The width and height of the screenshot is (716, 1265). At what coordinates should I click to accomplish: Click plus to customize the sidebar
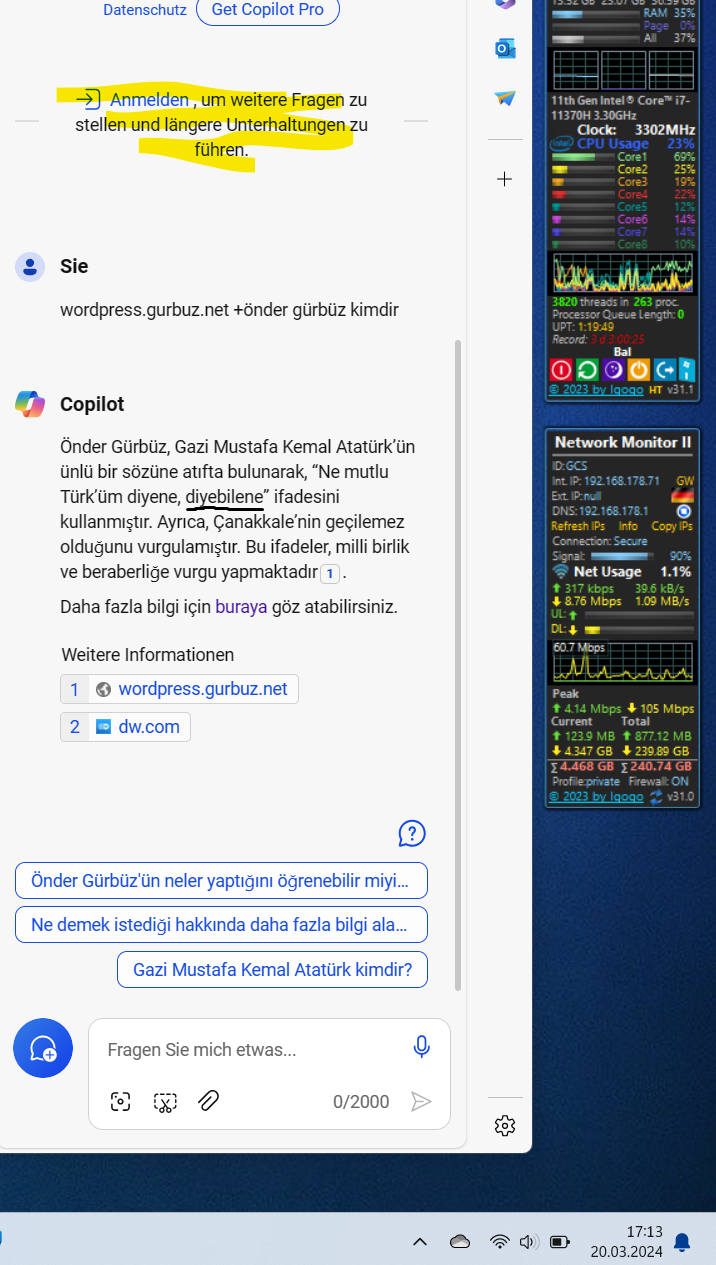505,179
